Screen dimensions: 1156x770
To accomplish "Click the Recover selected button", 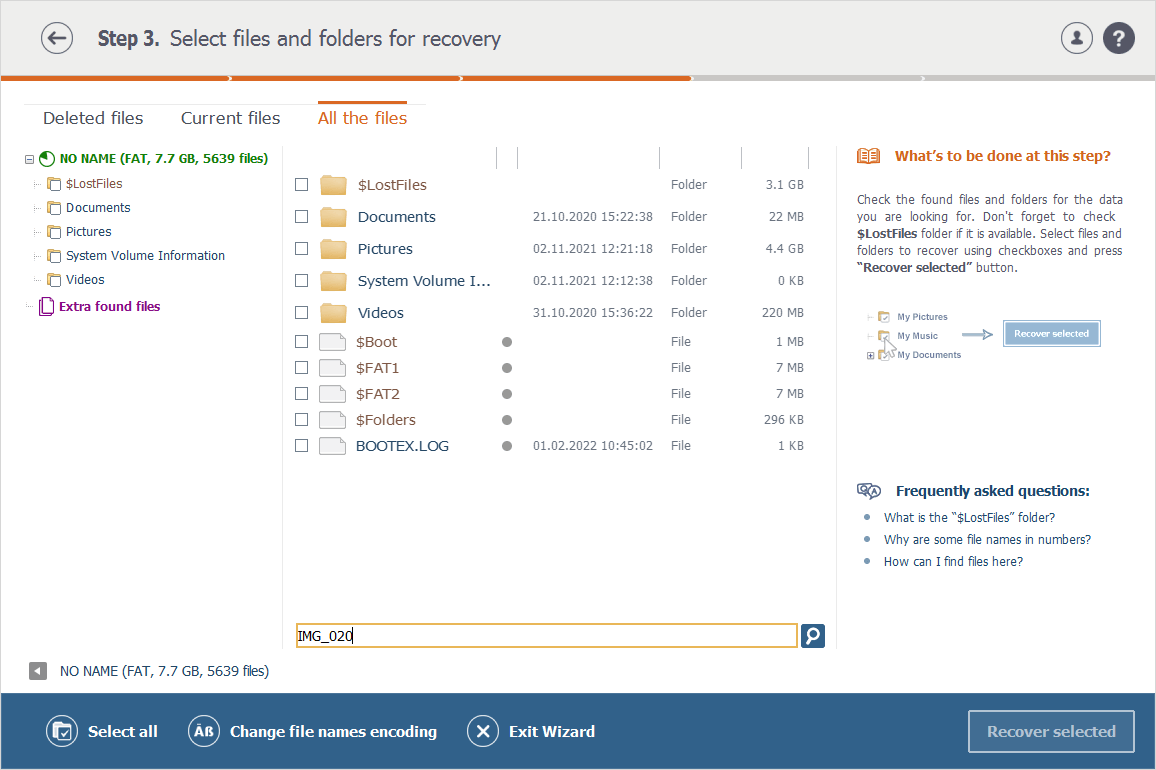I will click(1051, 732).
